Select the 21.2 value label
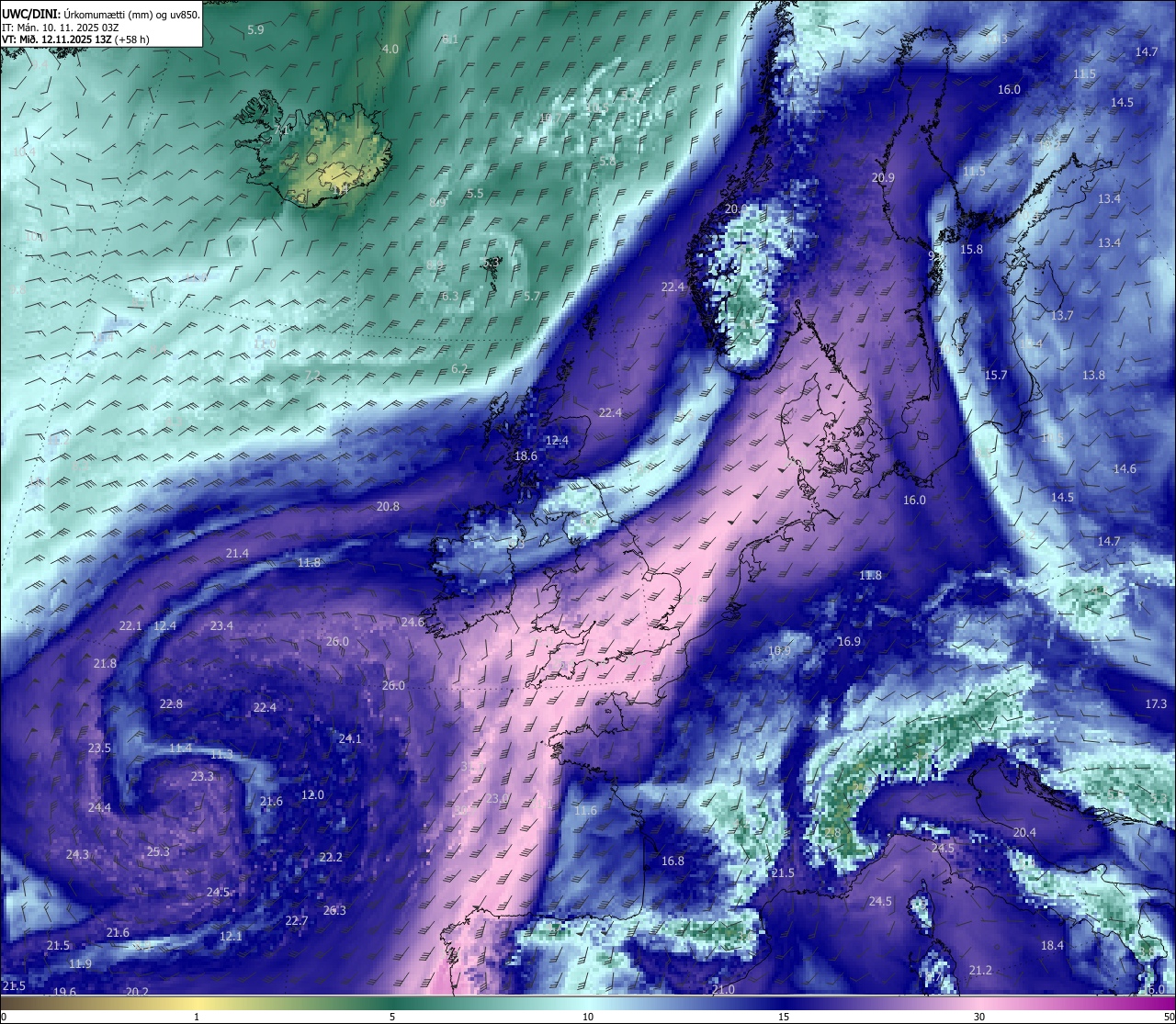This screenshot has height=1024, width=1176. point(980,971)
